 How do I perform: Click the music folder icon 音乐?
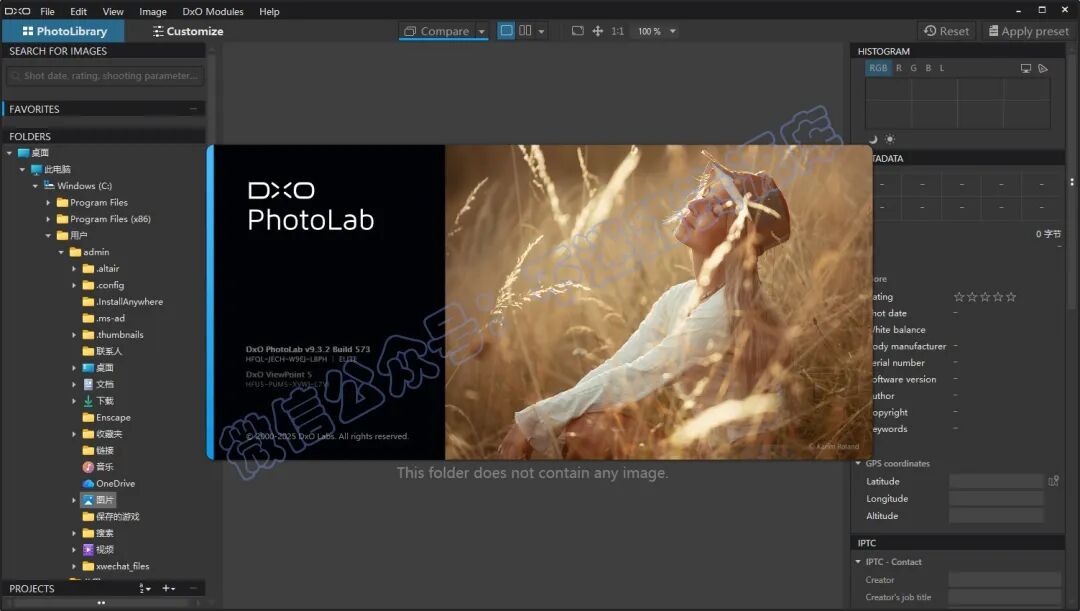(88, 467)
